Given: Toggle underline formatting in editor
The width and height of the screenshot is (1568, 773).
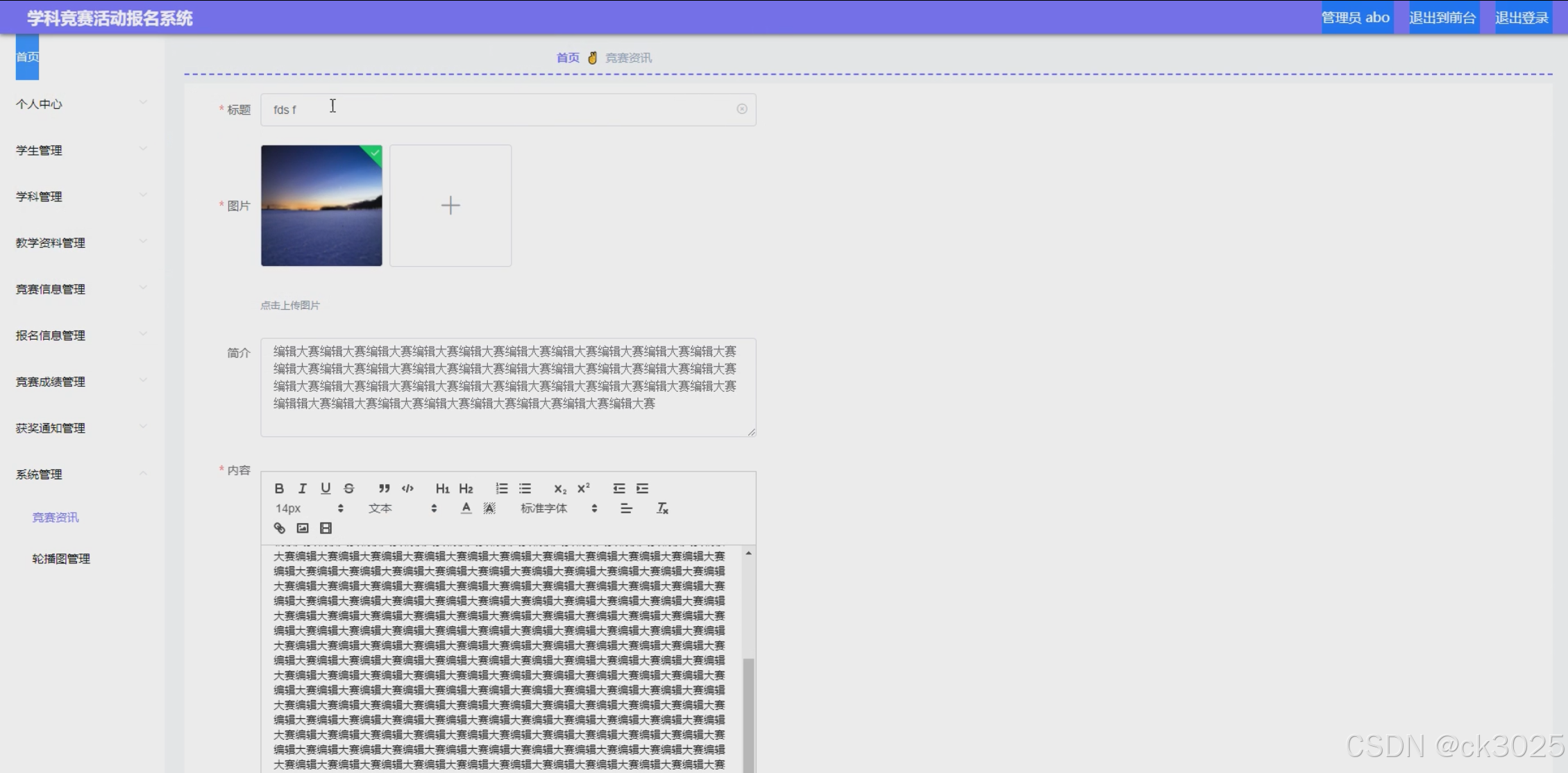Looking at the screenshot, I should pos(326,488).
